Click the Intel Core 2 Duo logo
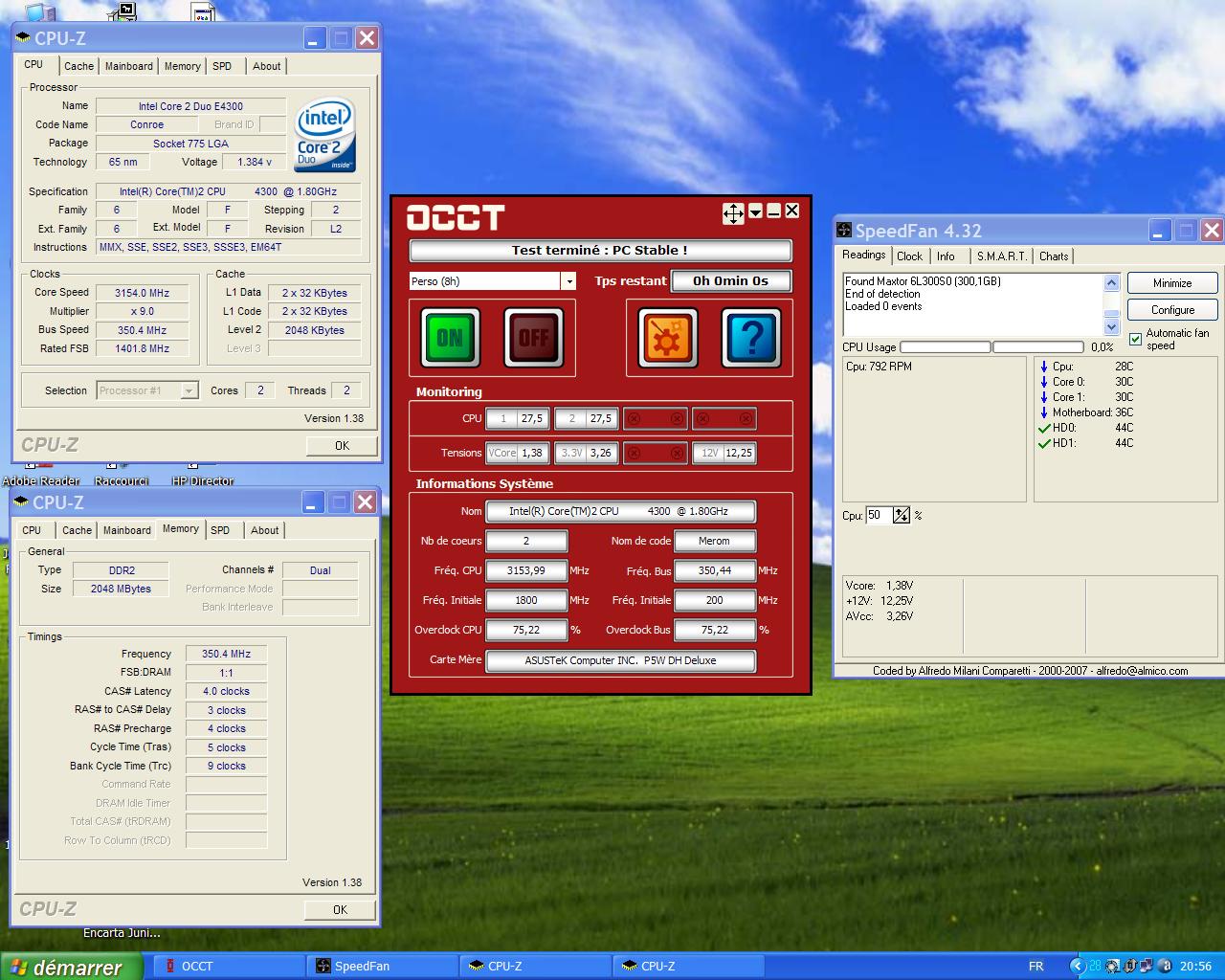This screenshot has height=980, width=1225. coord(325,134)
